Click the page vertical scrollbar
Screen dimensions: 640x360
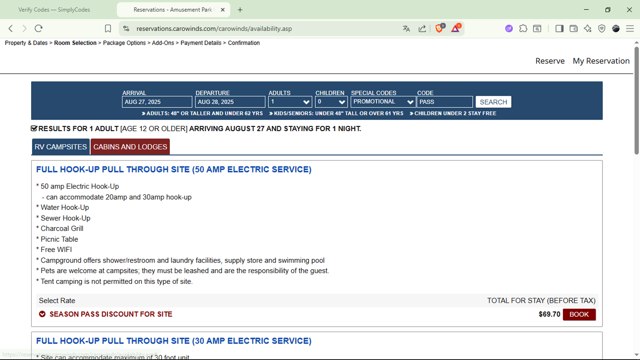(x=636, y=101)
